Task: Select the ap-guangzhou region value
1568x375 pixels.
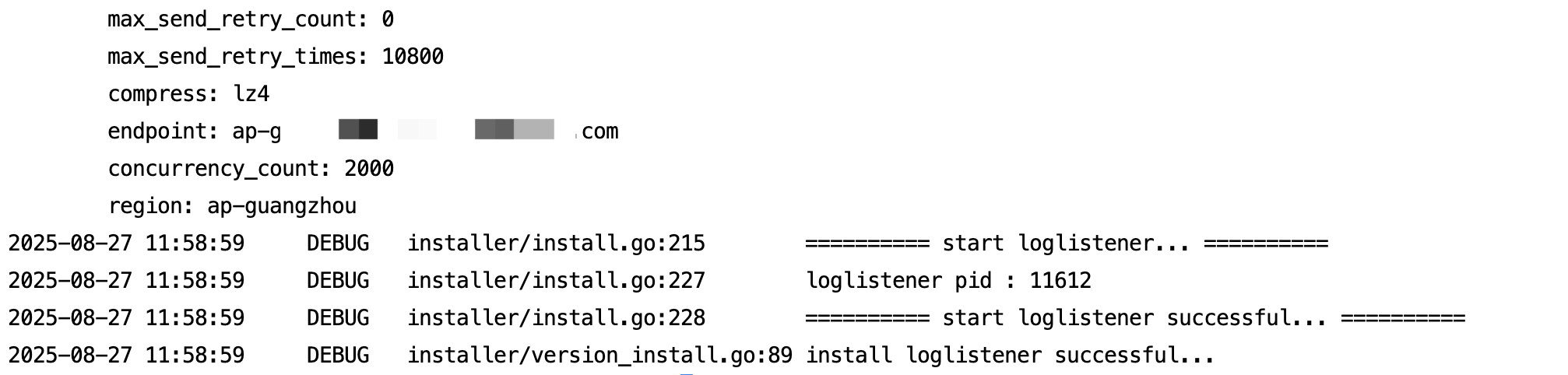Action: [x=282, y=206]
